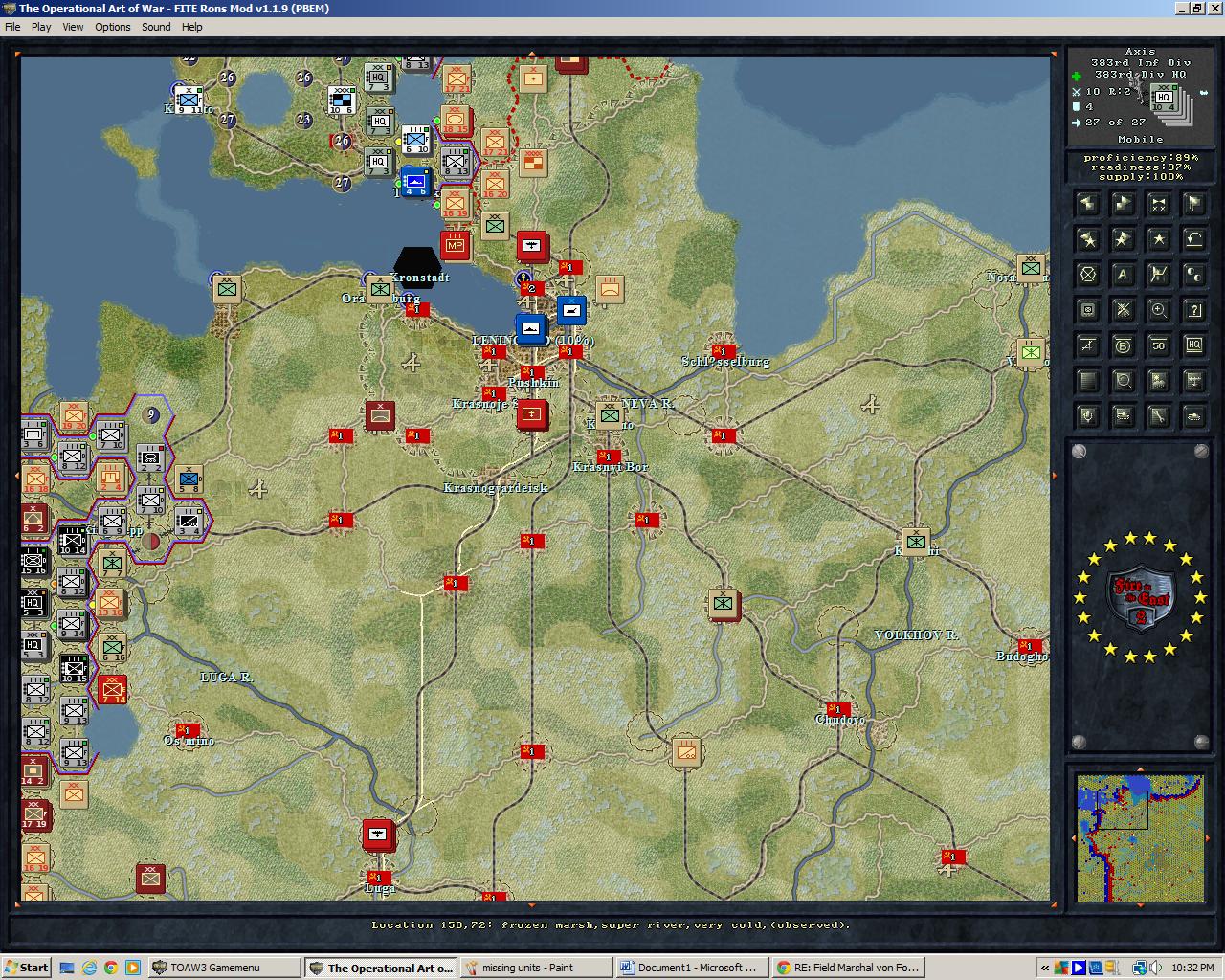1225x980 pixels.
Task: Click the tank button in the bottom-right of the grid
Action: pos(1193,416)
